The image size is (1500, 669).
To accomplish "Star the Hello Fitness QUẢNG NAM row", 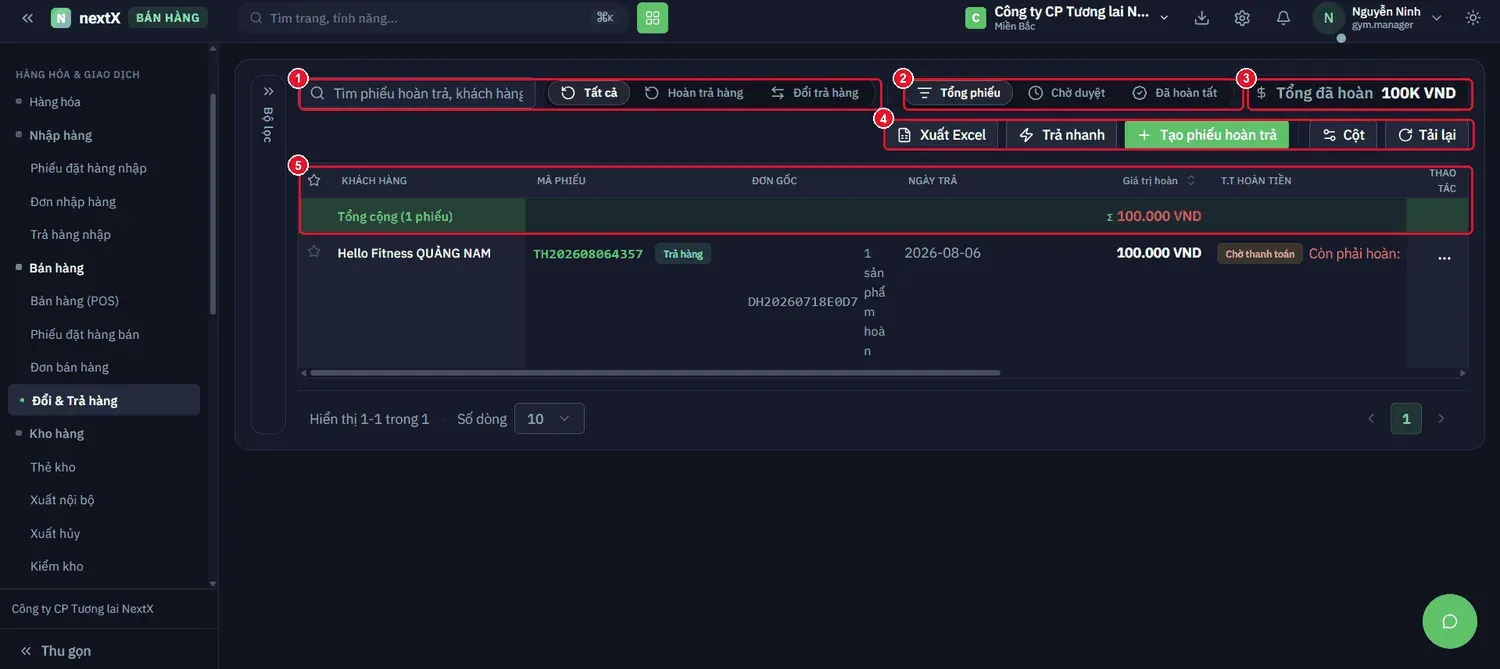I will pyautogui.click(x=314, y=252).
